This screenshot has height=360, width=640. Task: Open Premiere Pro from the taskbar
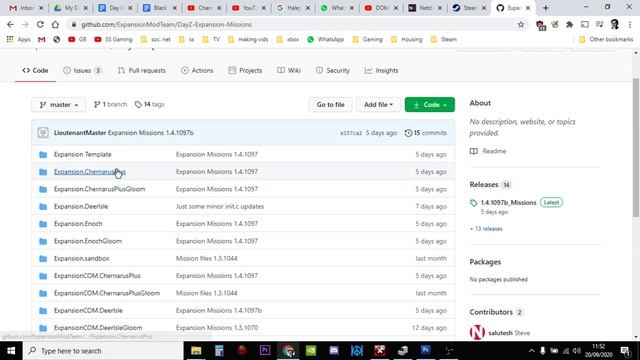click(265, 351)
